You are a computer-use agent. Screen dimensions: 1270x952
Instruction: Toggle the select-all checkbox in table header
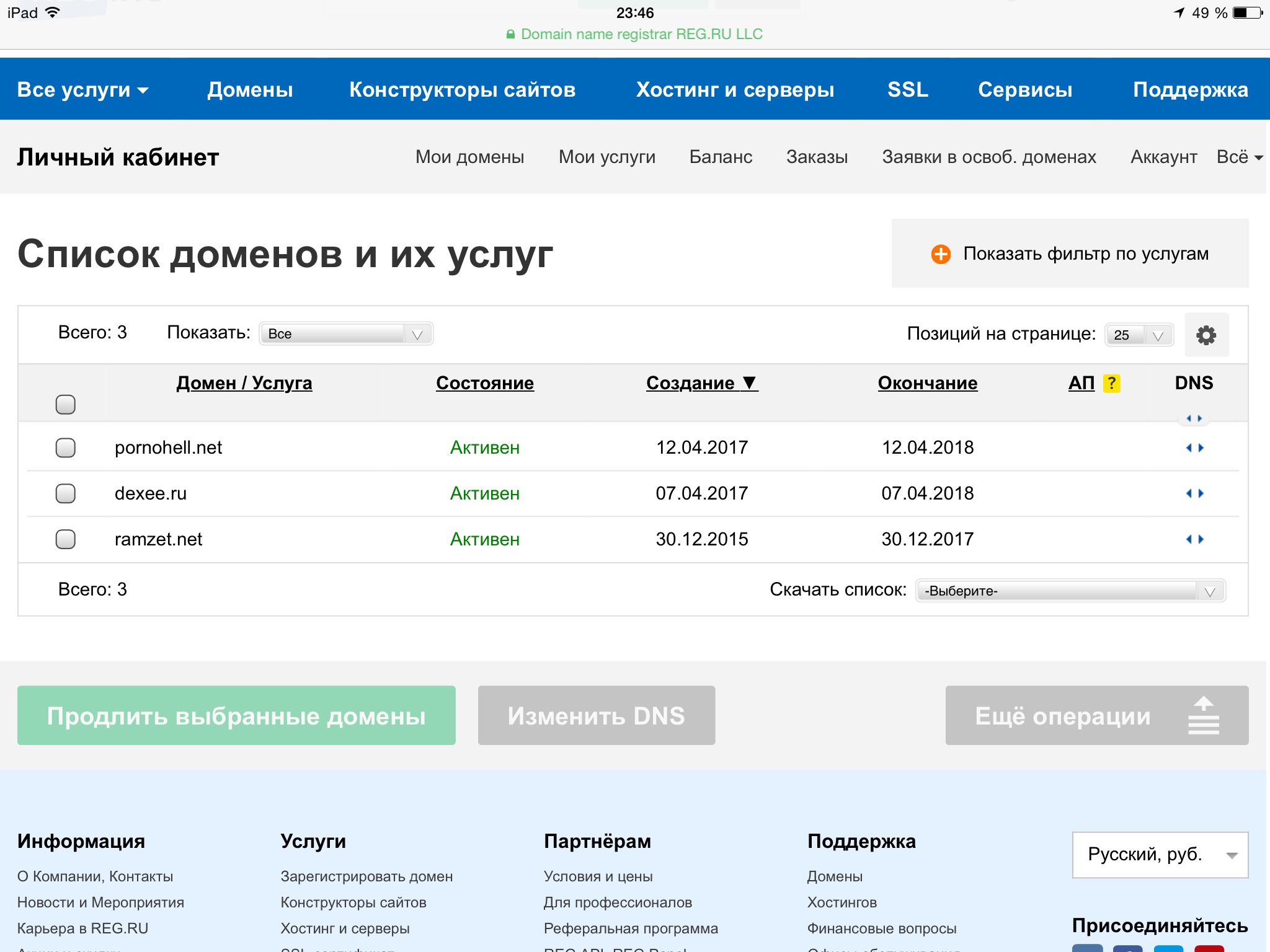point(66,405)
